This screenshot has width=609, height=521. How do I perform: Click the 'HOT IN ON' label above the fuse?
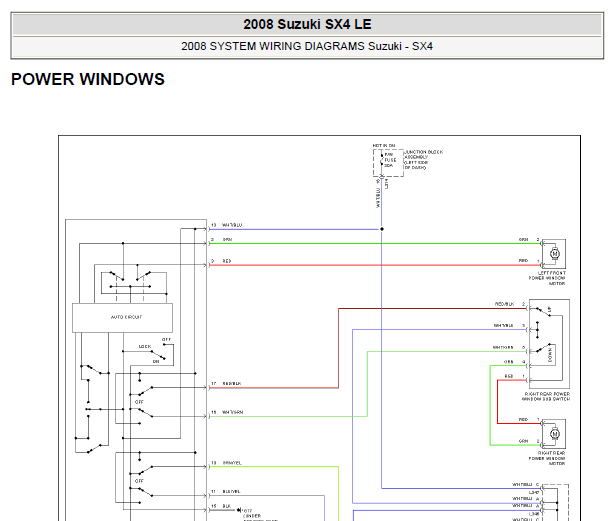(x=384, y=146)
